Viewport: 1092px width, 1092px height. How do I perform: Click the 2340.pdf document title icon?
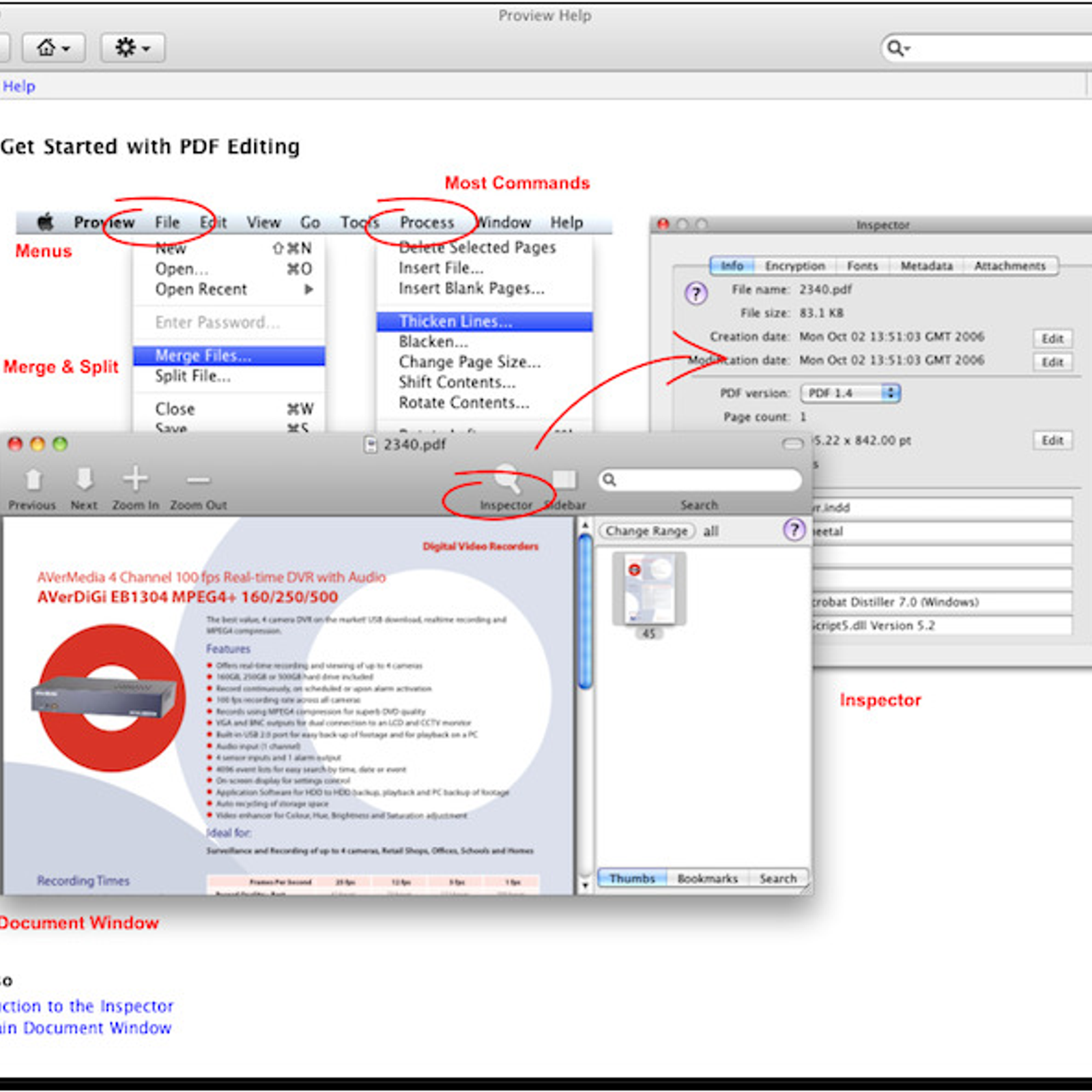click(x=371, y=445)
